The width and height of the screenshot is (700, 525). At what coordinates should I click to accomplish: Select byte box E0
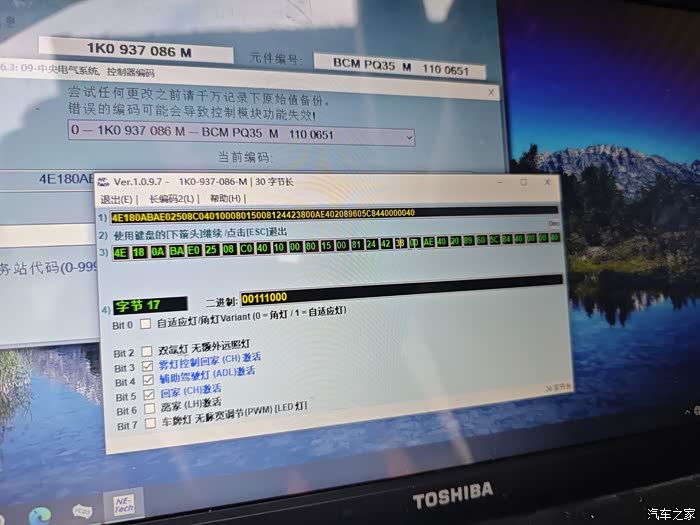click(x=194, y=250)
